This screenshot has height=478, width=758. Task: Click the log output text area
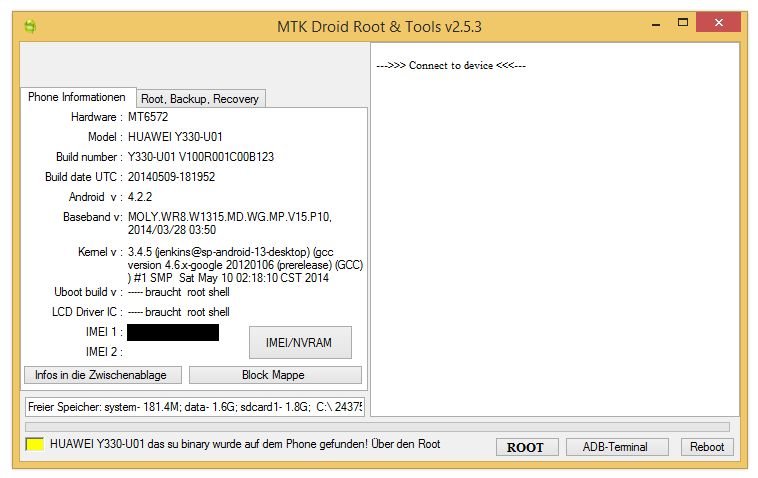coord(555,229)
